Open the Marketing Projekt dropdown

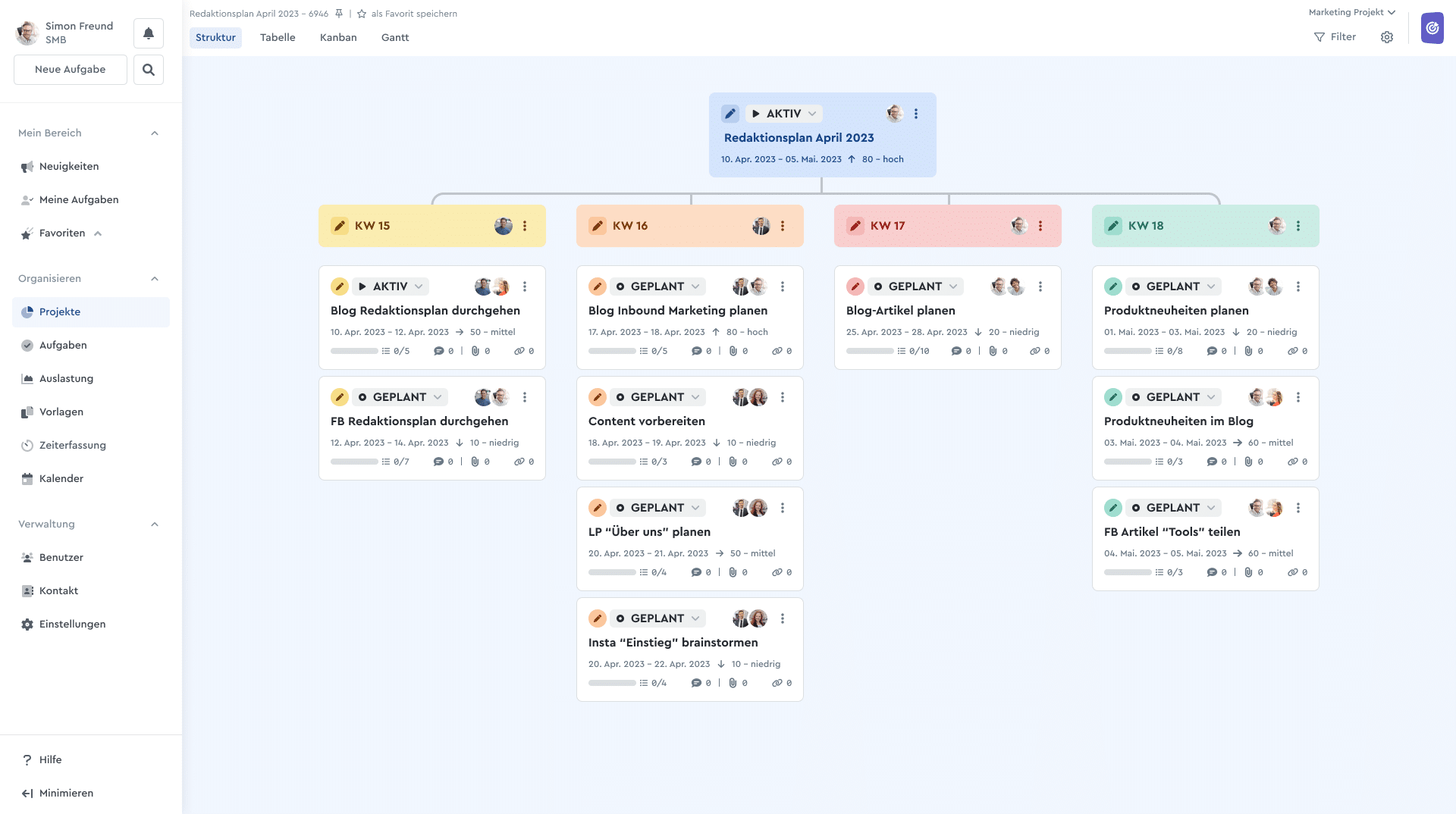pyautogui.click(x=1352, y=12)
